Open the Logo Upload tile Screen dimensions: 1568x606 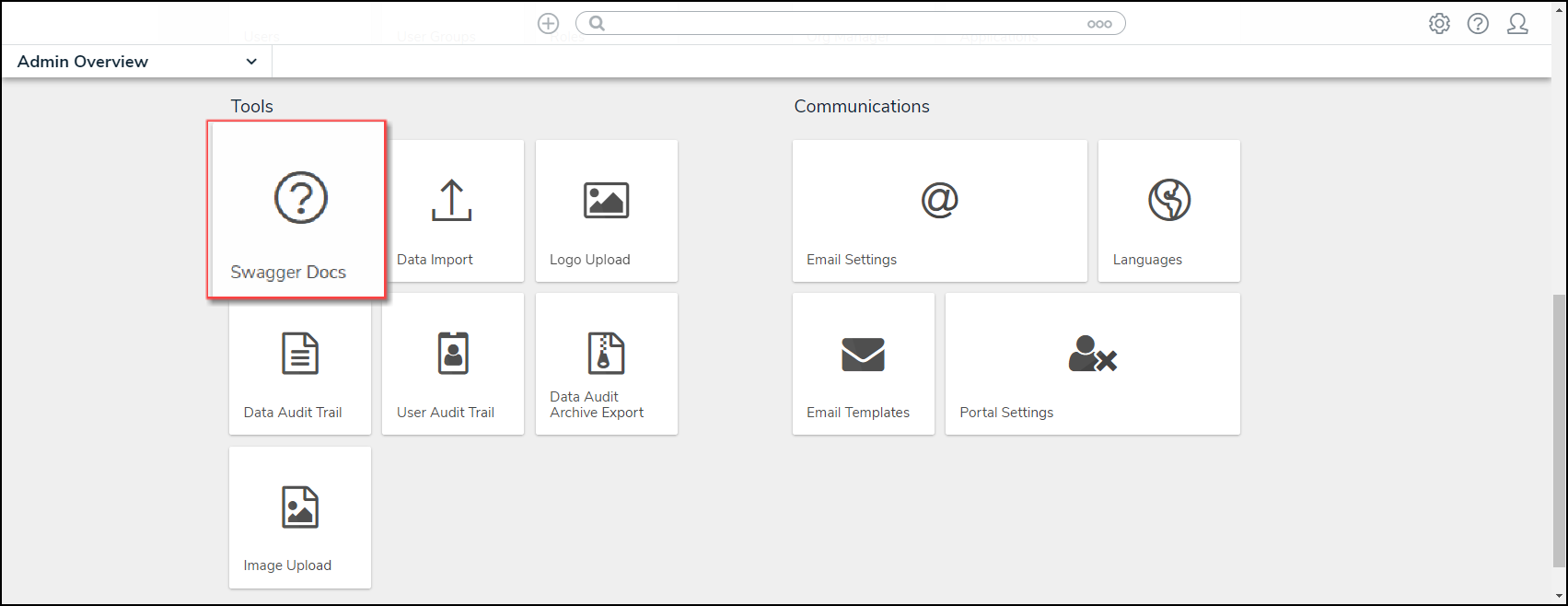[x=606, y=211]
